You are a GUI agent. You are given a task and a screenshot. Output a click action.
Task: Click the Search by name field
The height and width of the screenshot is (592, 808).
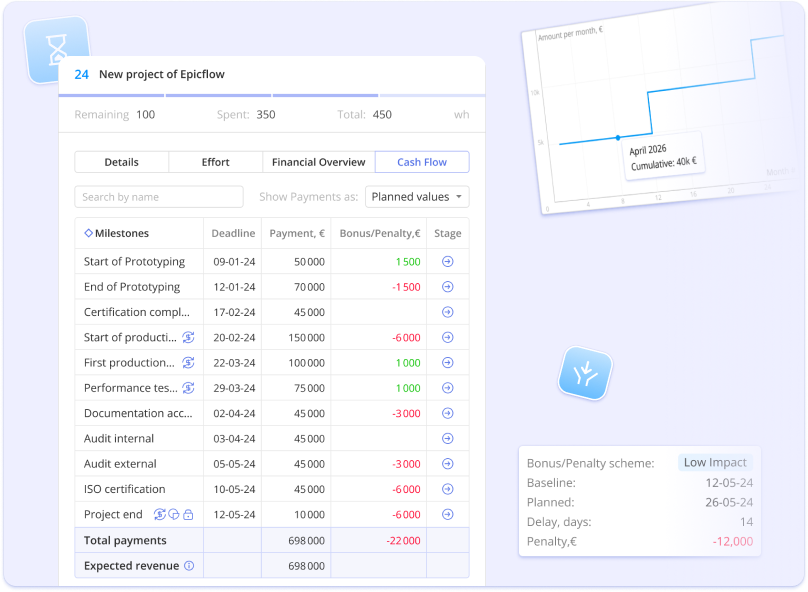(x=159, y=197)
